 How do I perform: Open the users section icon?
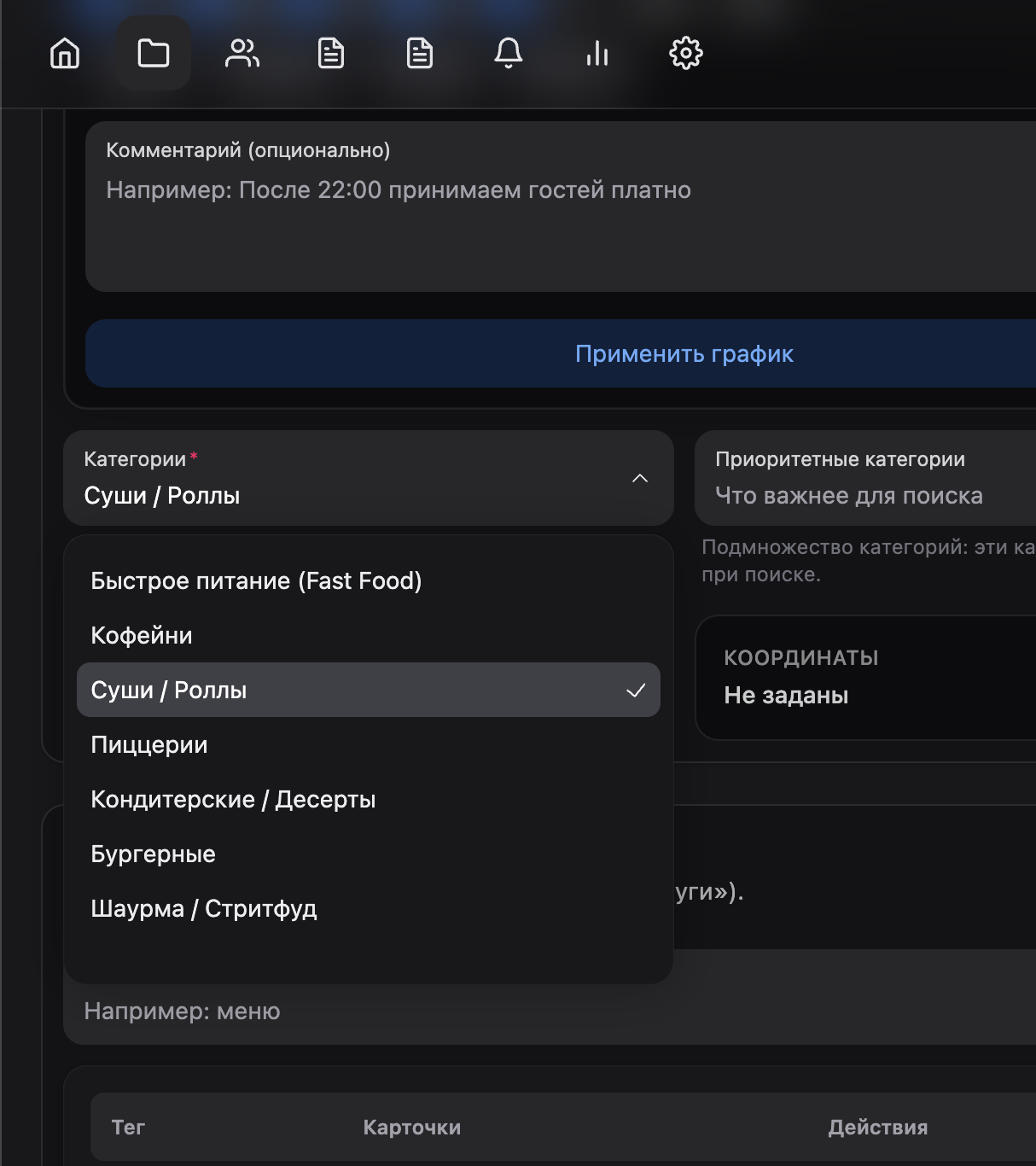[x=242, y=52]
